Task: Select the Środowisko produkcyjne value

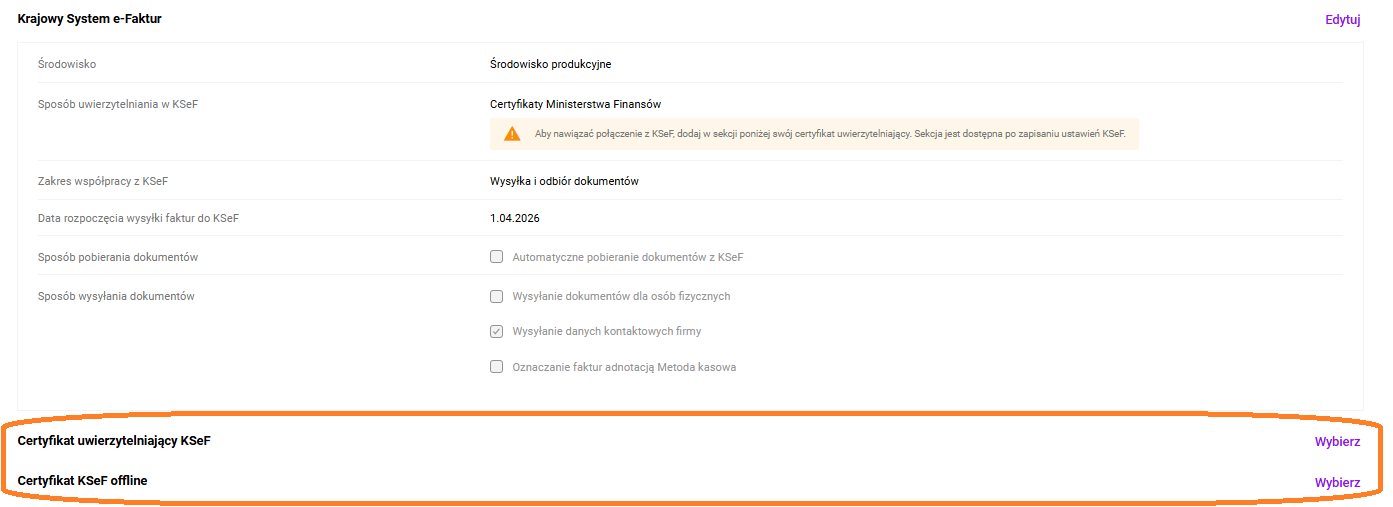Action: [550, 64]
